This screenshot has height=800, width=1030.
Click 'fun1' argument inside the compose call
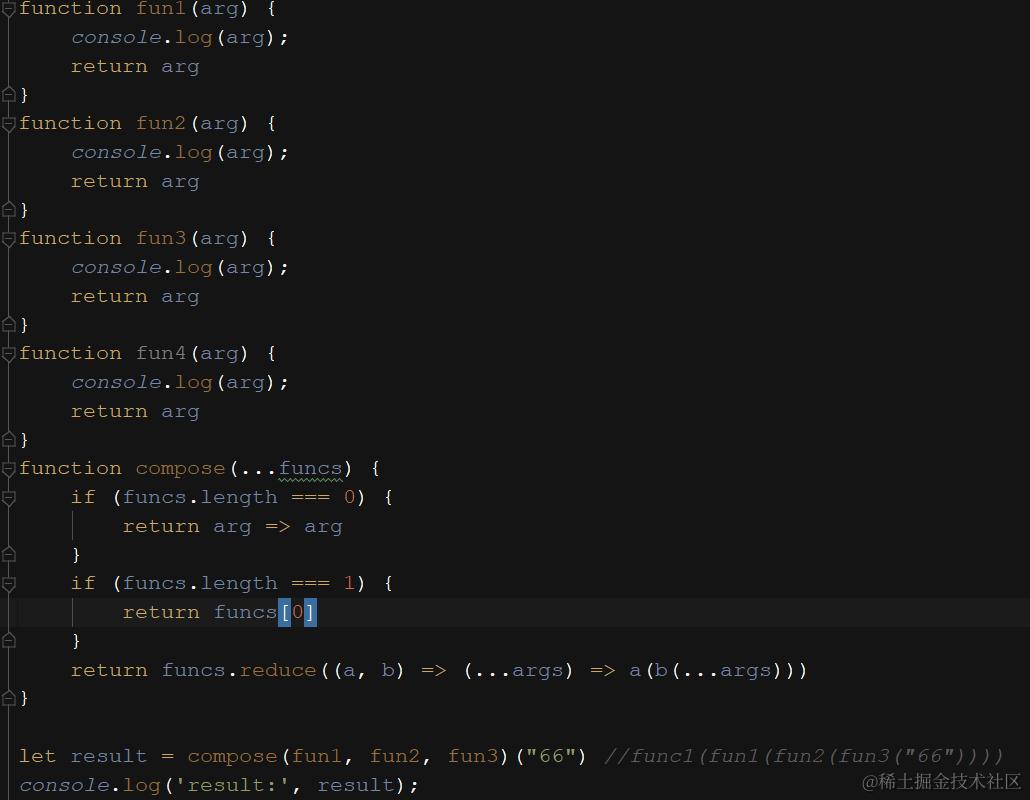pos(317,756)
